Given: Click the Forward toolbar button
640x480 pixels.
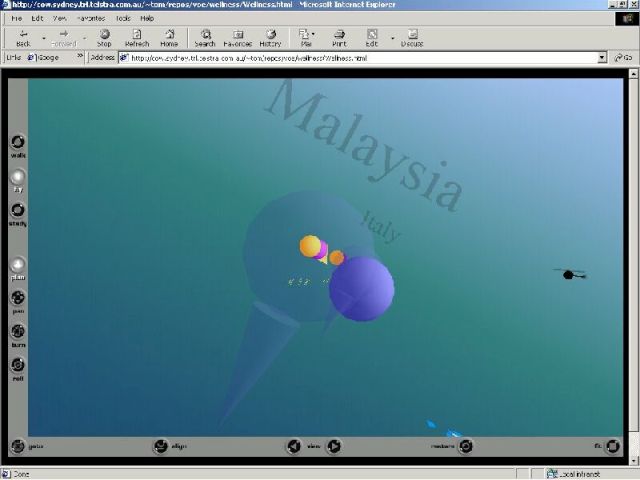Looking at the screenshot, I should (64, 38).
